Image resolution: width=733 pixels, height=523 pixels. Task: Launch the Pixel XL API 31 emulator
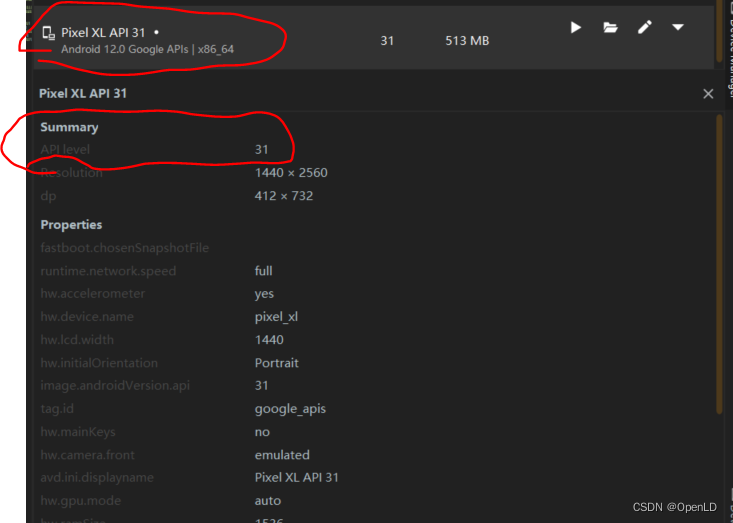click(x=575, y=28)
